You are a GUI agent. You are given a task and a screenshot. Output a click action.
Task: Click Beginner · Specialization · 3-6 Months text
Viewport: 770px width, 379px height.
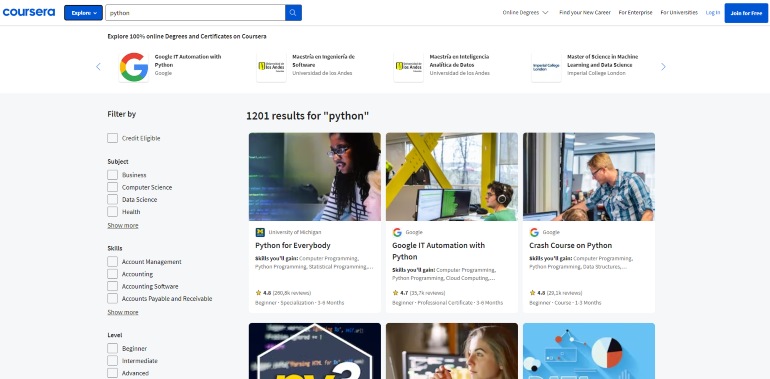[x=300, y=303]
